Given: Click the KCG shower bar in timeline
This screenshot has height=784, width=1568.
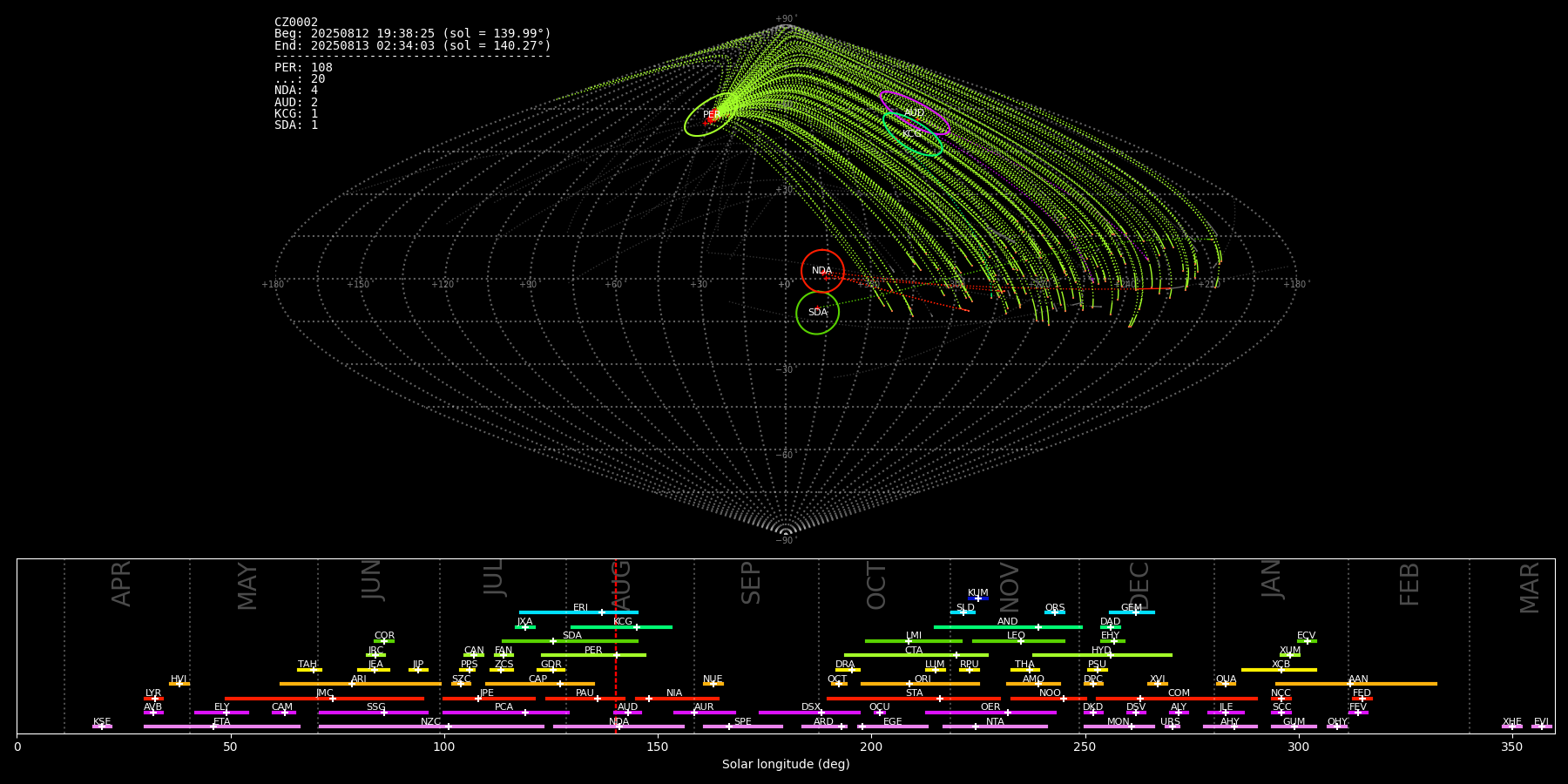Looking at the screenshot, I should [x=621, y=626].
